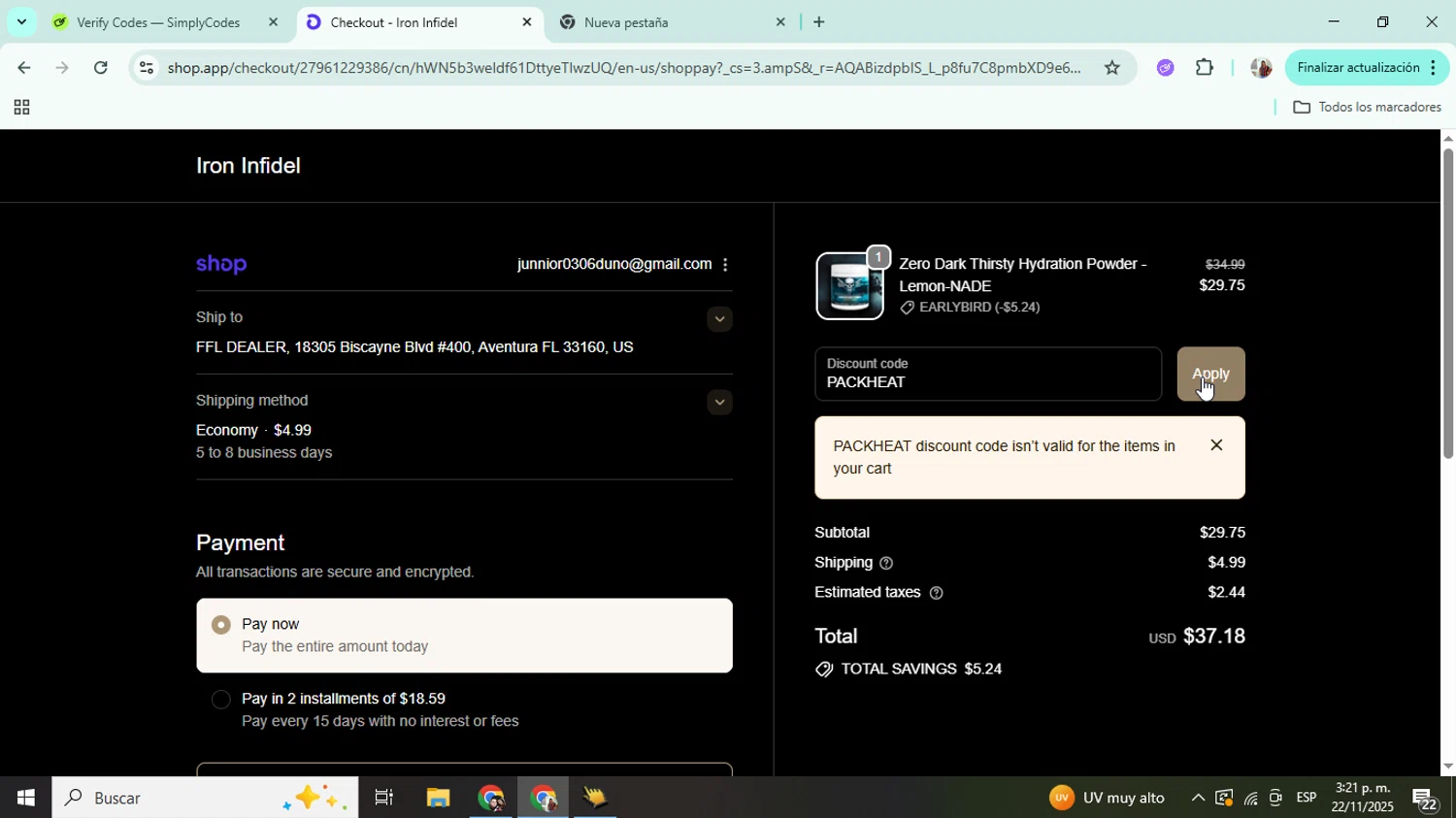Close the Nueva pestaña tab

pos(780,21)
